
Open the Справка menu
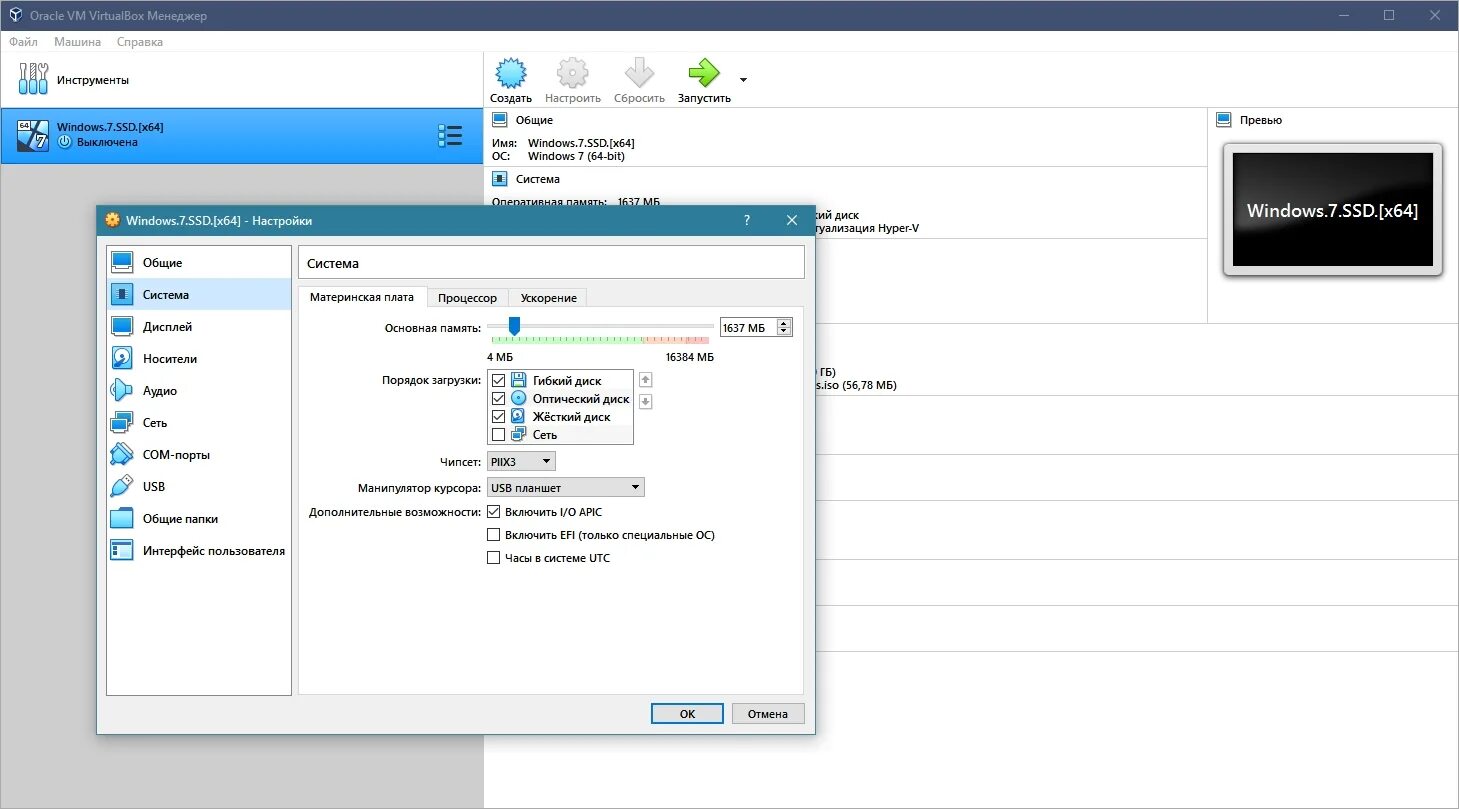pos(139,42)
